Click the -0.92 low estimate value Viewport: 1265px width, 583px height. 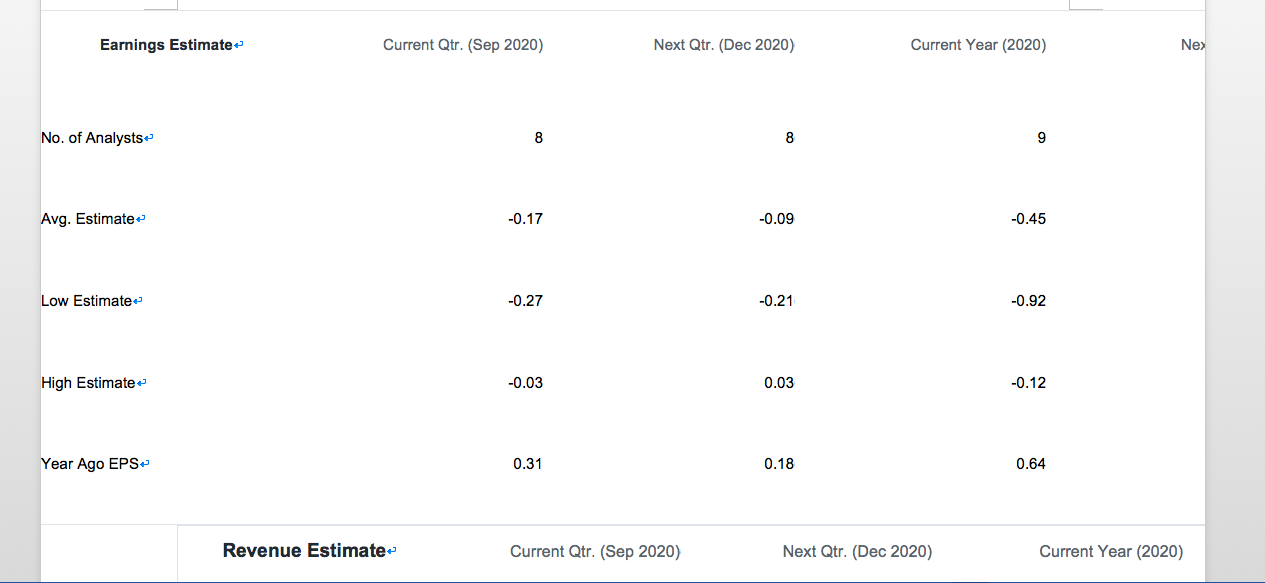click(1028, 301)
